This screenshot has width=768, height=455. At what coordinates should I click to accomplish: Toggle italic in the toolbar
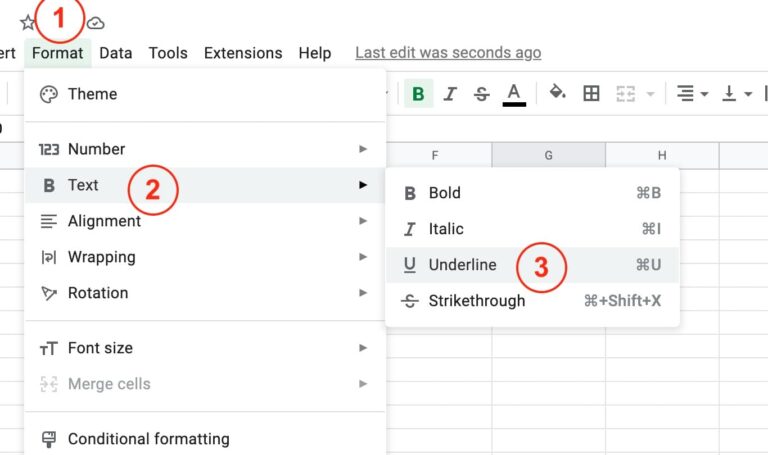click(x=450, y=94)
